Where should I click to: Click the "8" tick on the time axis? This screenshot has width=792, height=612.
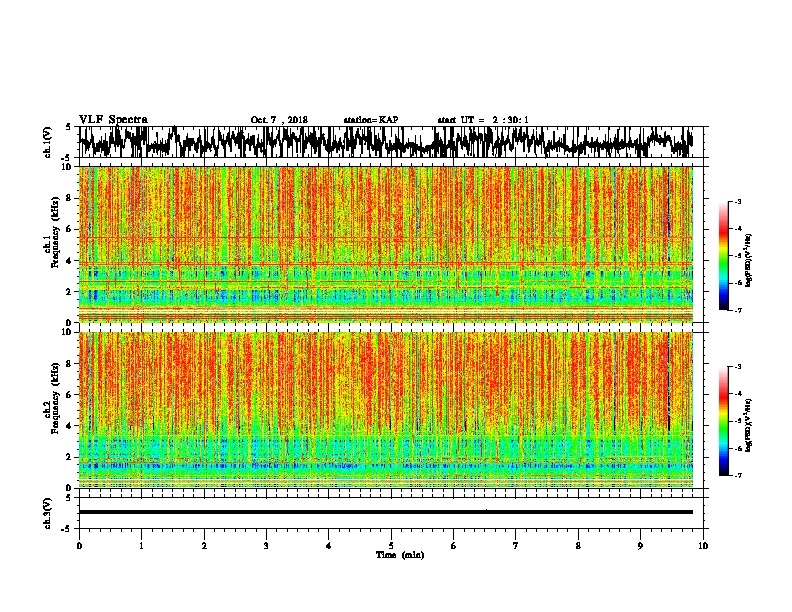[x=578, y=546]
